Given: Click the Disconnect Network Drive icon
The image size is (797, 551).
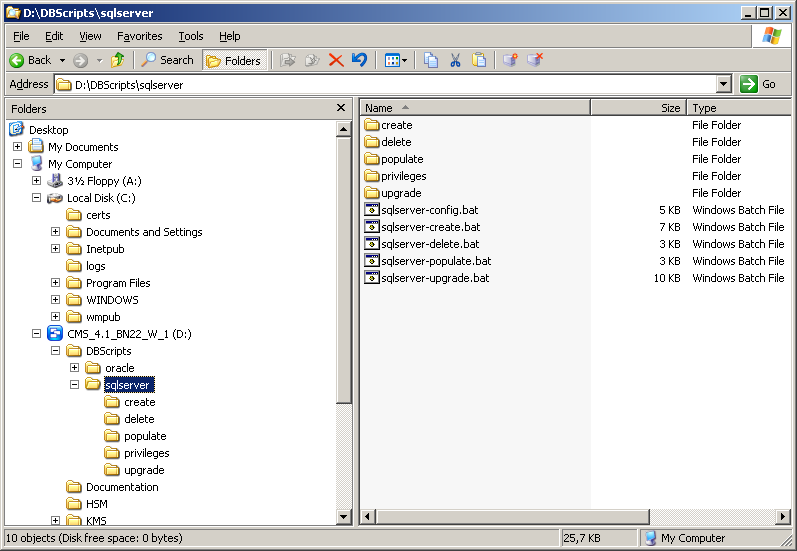Looking at the screenshot, I should pos(535,60).
